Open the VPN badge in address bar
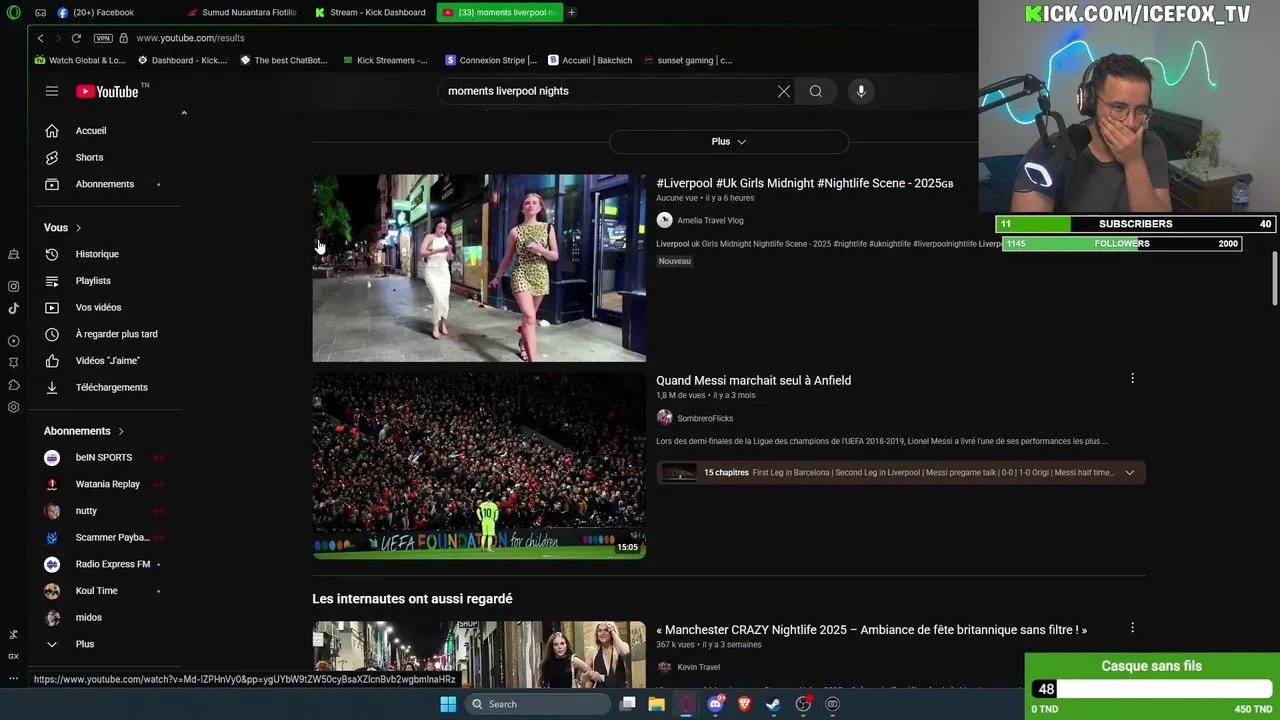The image size is (1280, 720). tap(103, 38)
